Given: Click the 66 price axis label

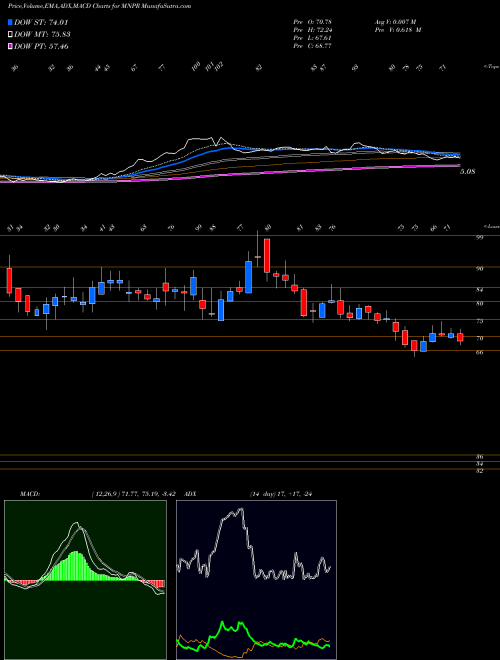Looking at the screenshot, I should tap(479, 352).
